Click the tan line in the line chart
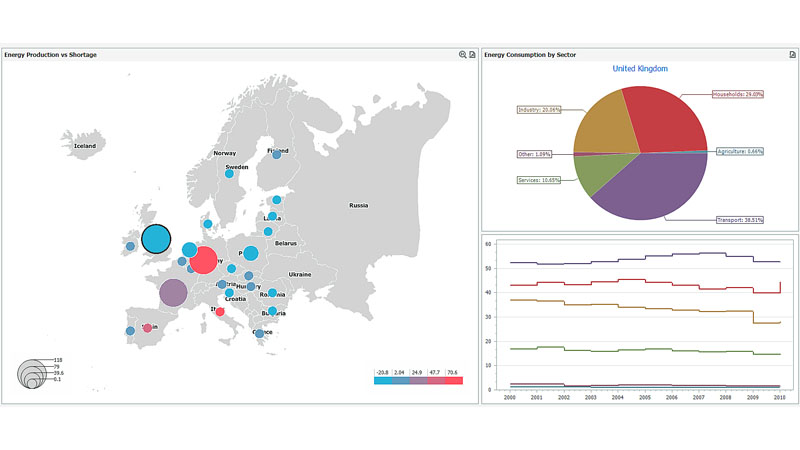The image size is (800, 450). click(645, 309)
